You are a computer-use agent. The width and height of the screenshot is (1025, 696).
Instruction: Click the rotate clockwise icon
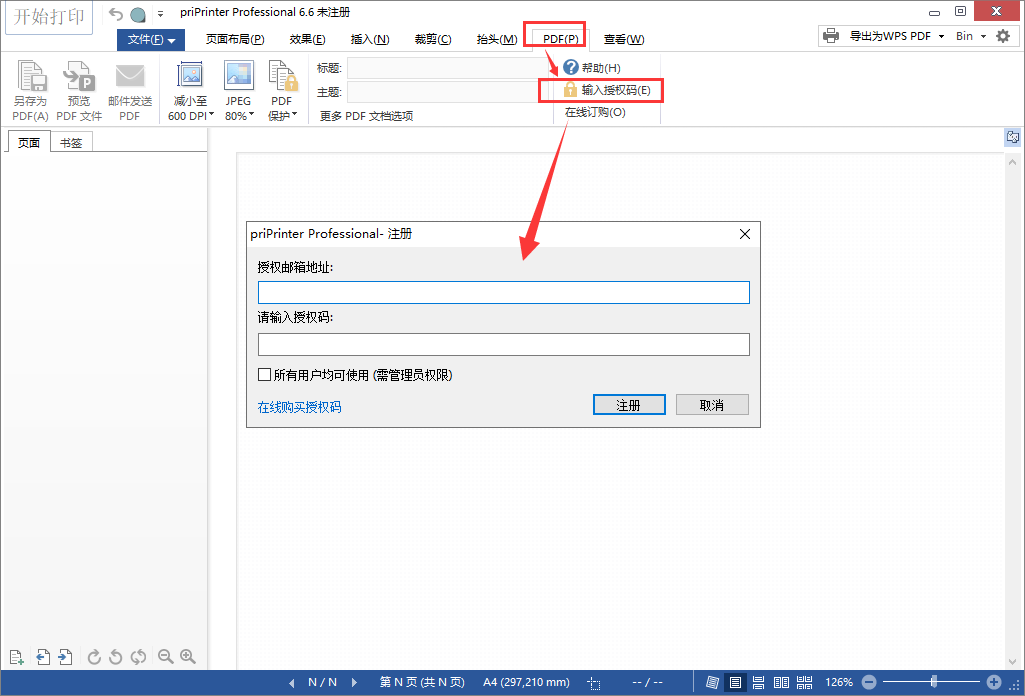coord(94,657)
